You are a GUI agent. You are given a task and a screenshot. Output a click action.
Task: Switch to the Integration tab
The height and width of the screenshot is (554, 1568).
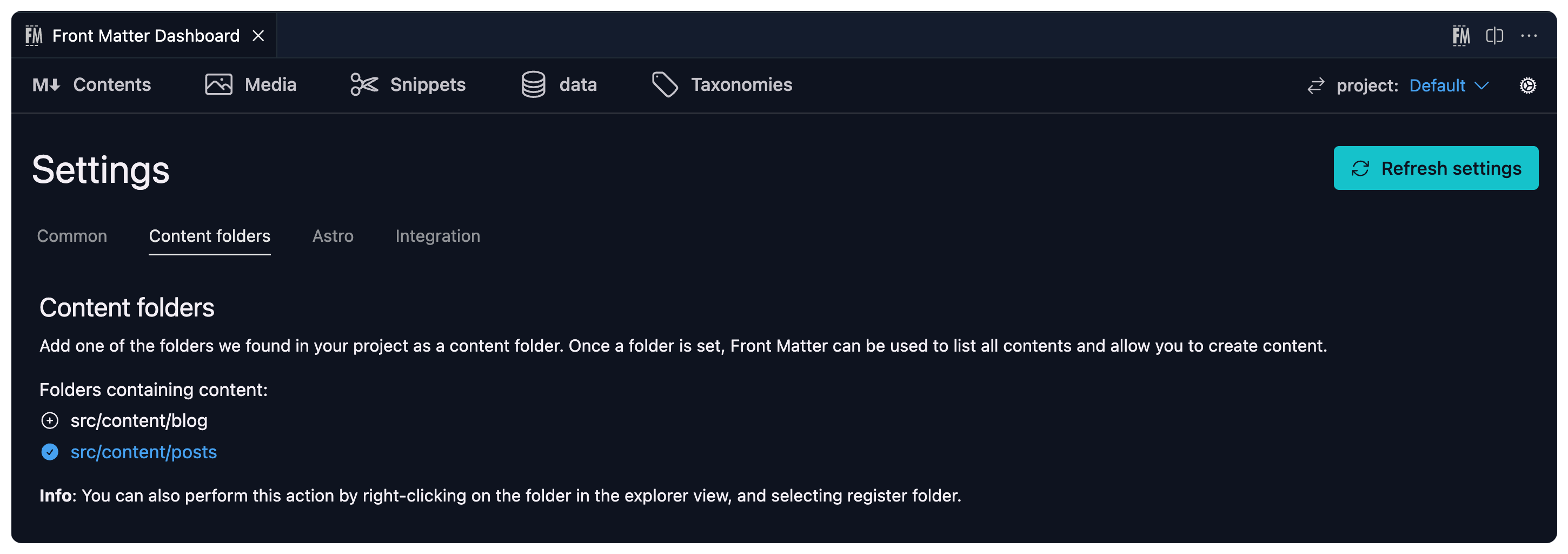click(437, 236)
